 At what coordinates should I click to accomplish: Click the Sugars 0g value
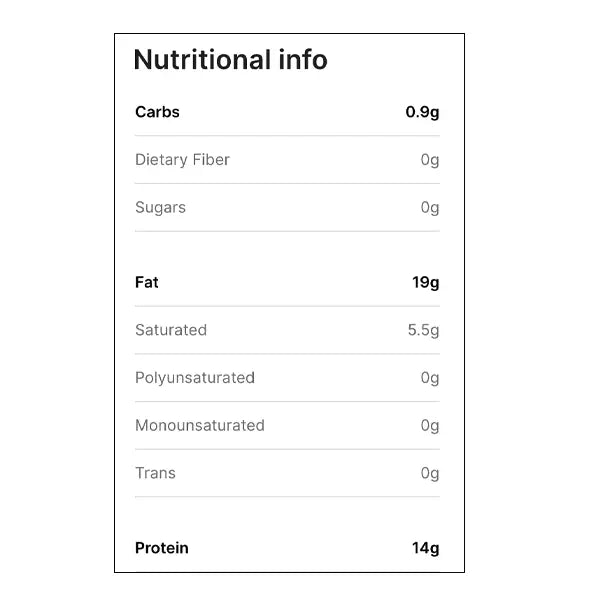(x=430, y=208)
